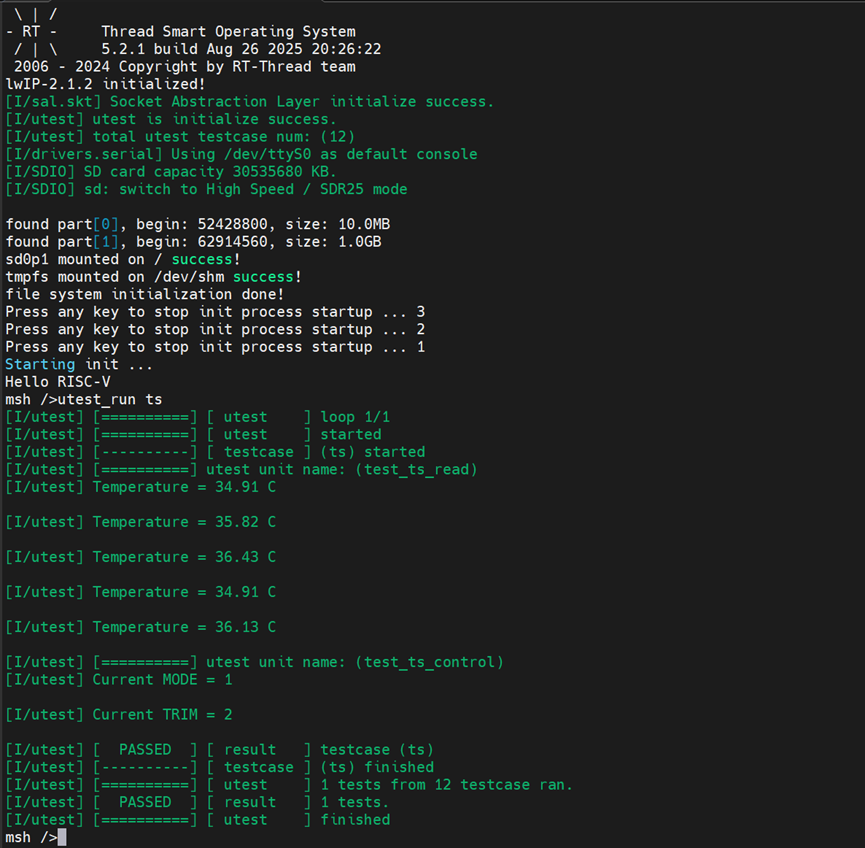The image size is (865, 848).
Task: Click "total utest testcase num: (12)" line
Action: (x=180, y=137)
